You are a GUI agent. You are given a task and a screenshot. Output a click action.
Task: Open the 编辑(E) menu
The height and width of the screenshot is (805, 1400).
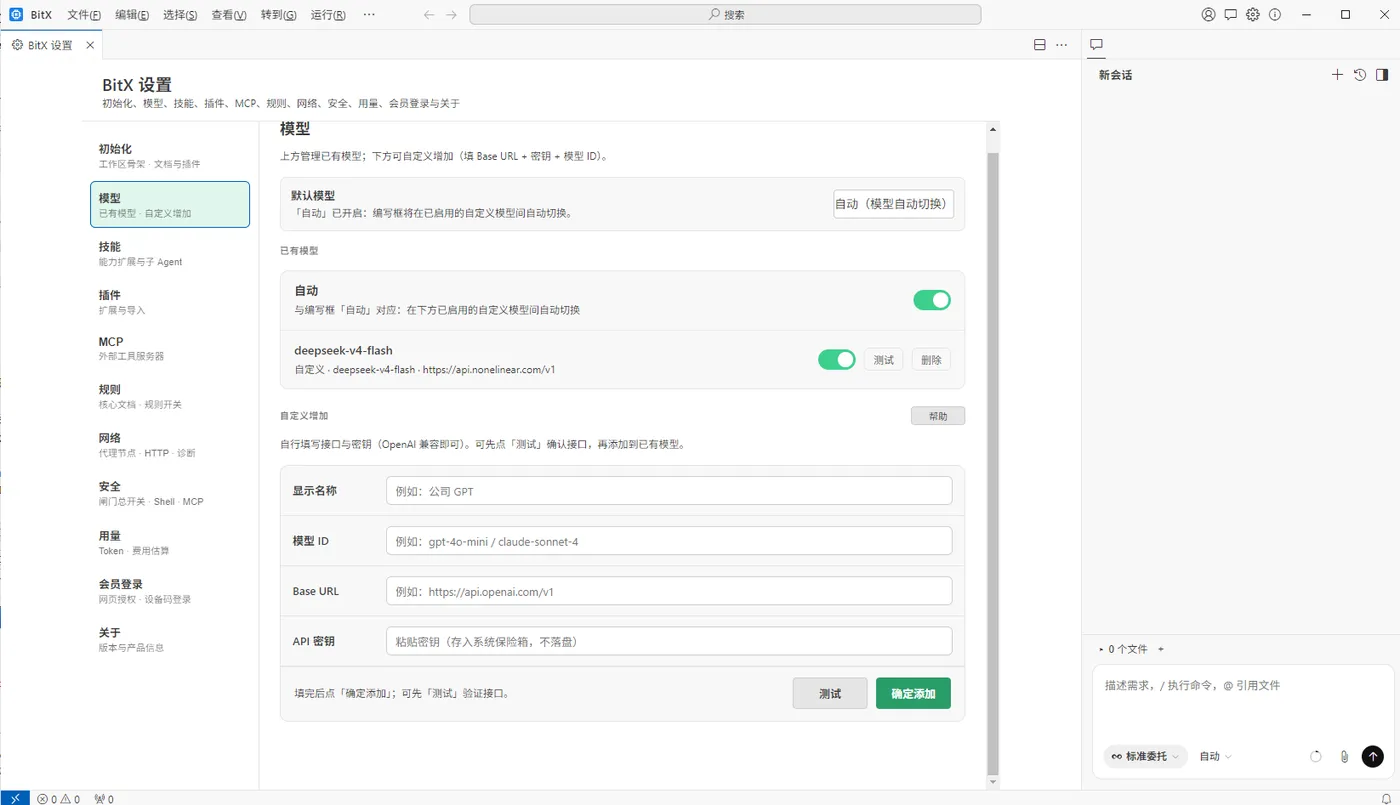tap(132, 15)
